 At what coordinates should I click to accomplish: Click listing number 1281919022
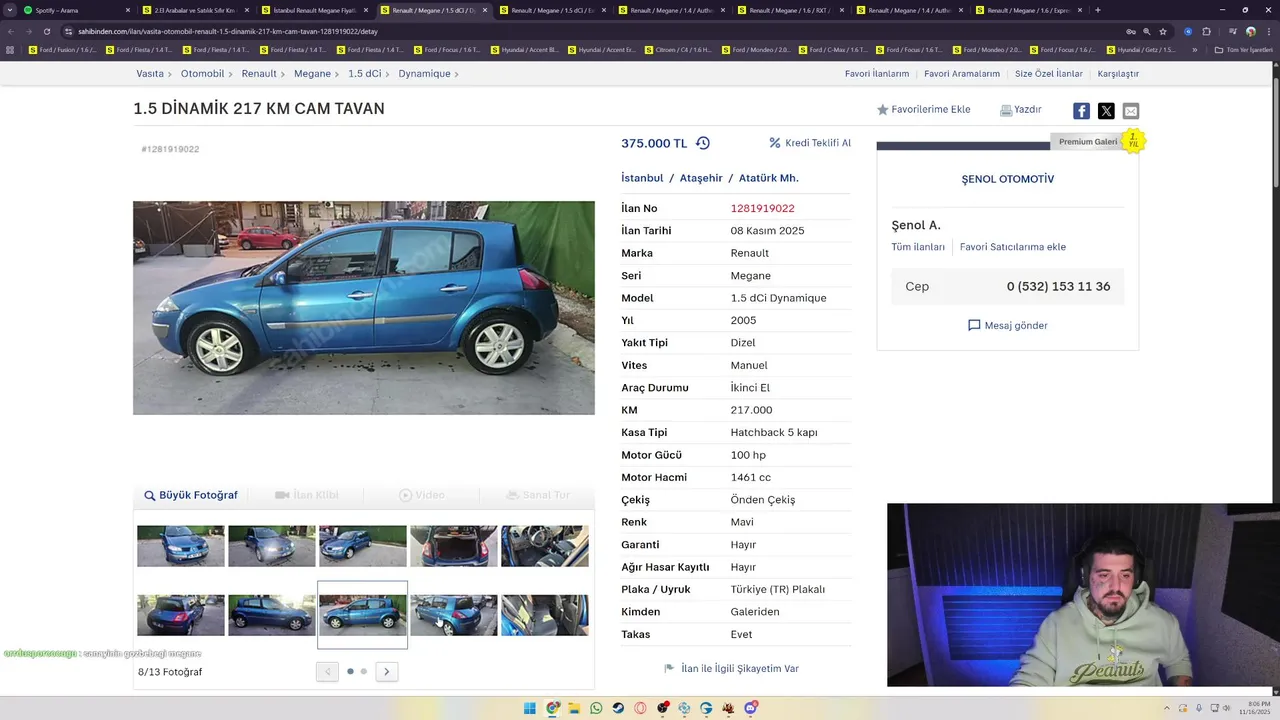[763, 208]
